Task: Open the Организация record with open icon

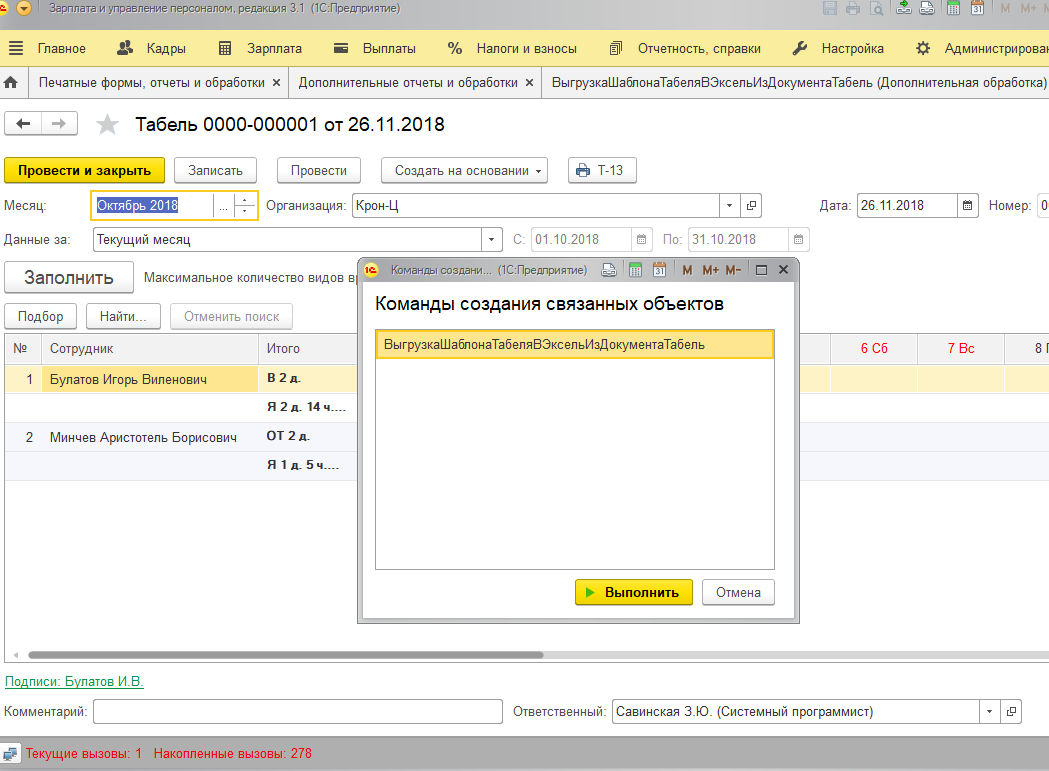Action: 751,205
